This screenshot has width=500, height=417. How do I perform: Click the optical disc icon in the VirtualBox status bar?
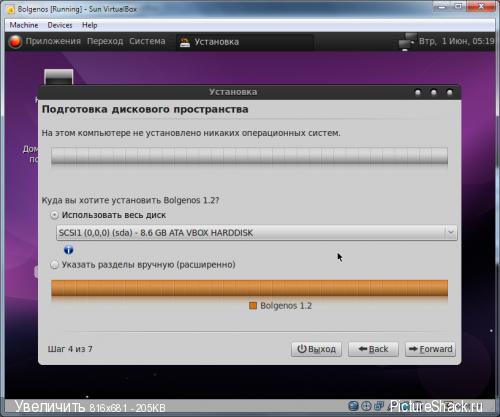coord(366,406)
